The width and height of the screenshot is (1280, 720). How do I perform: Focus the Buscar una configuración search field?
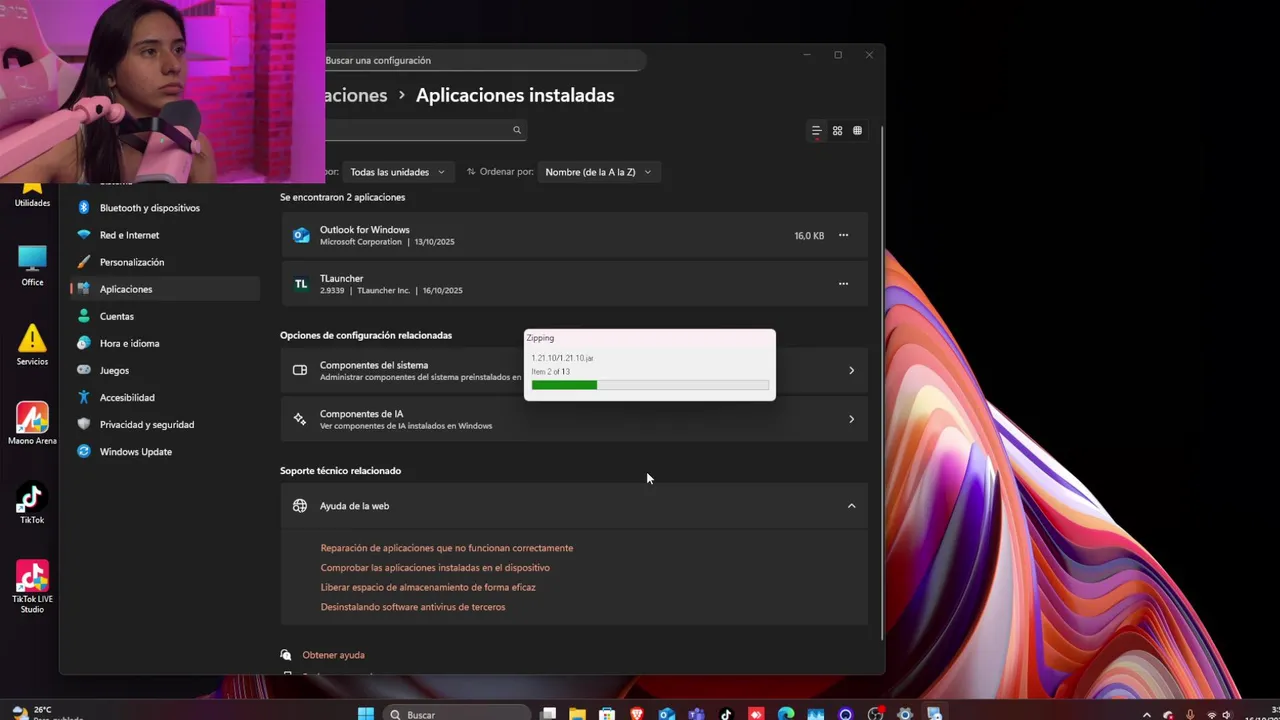[x=483, y=60]
